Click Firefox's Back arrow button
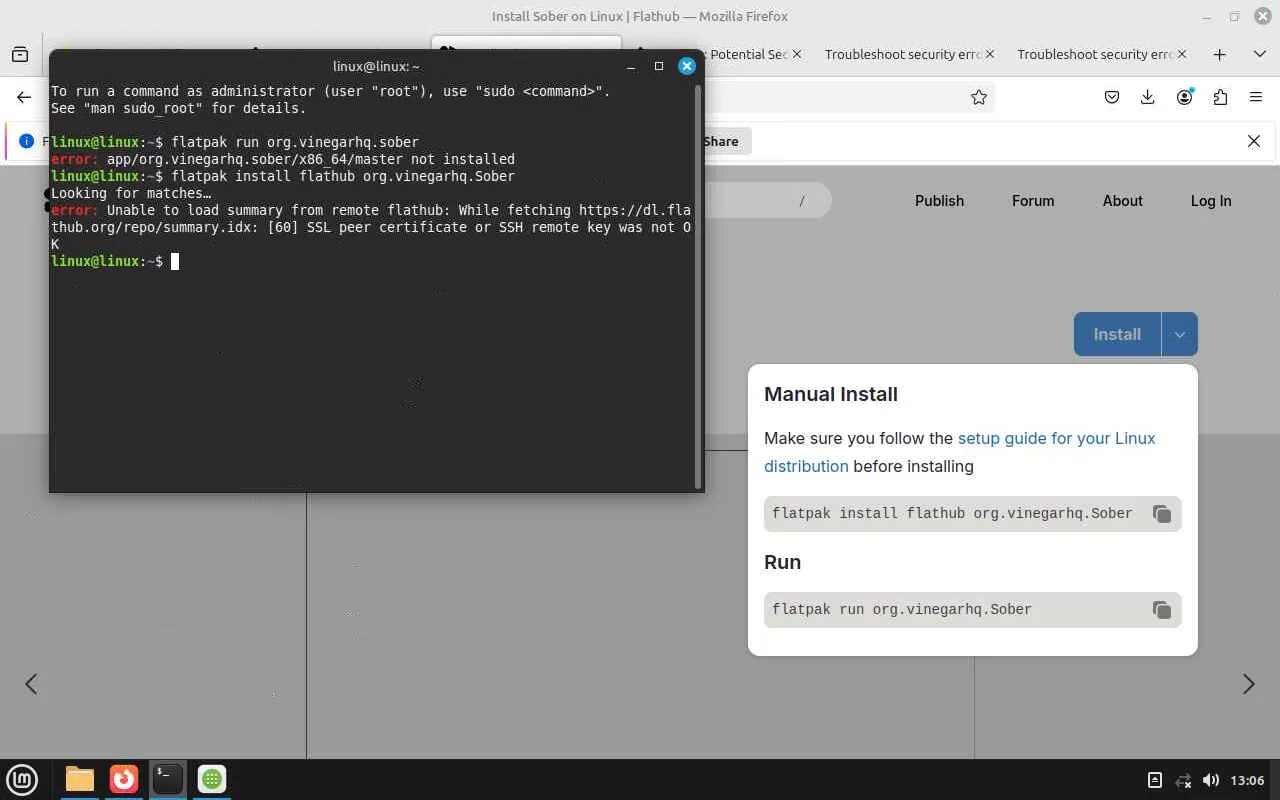 pyautogui.click(x=24, y=97)
